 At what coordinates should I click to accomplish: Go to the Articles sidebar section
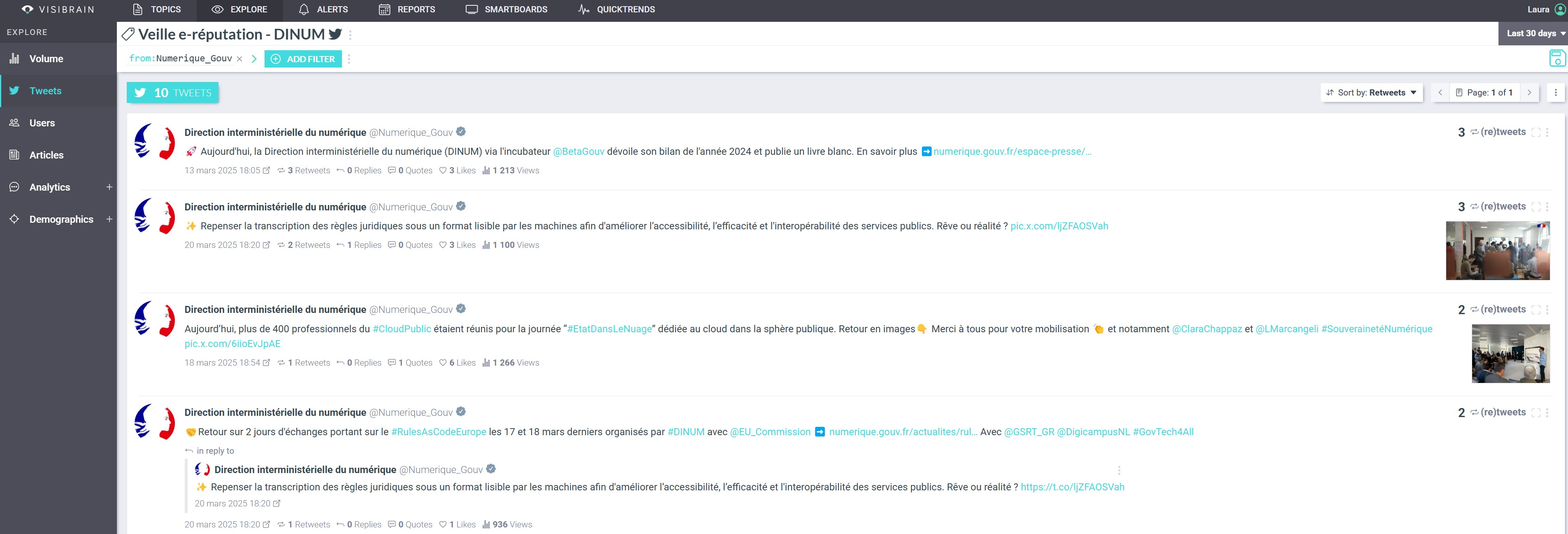coord(46,155)
